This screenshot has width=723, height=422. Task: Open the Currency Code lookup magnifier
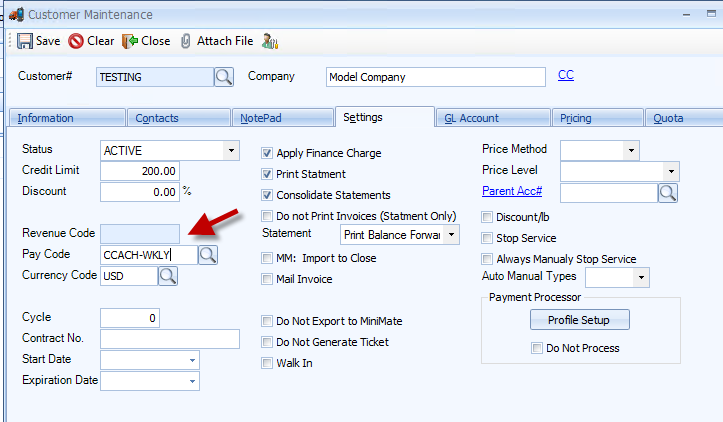tap(168, 276)
